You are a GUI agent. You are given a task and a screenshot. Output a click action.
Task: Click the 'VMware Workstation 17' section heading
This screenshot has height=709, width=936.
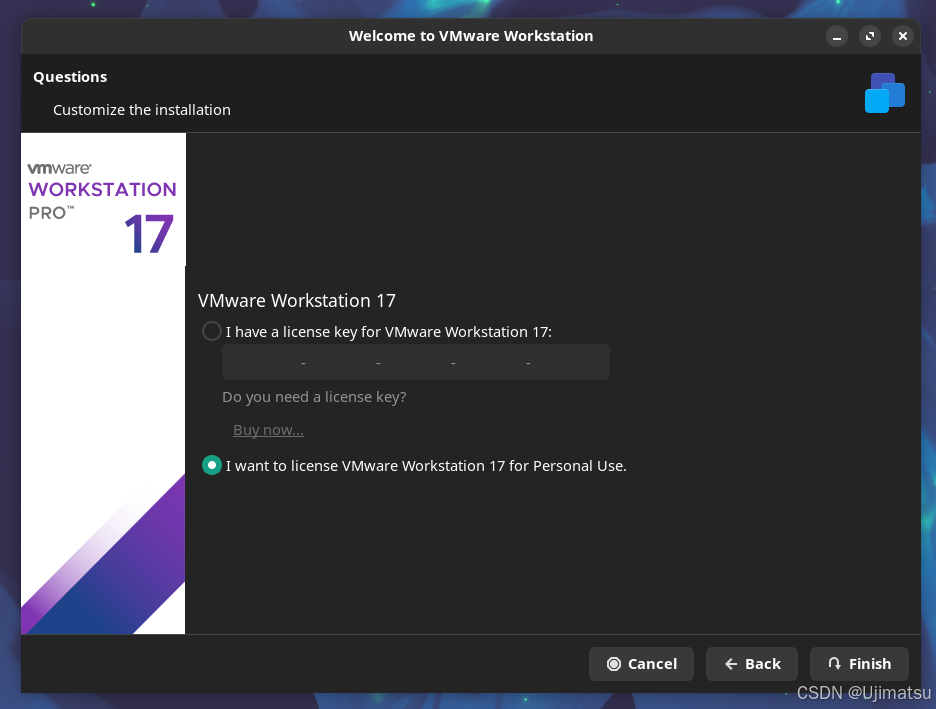point(297,300)
